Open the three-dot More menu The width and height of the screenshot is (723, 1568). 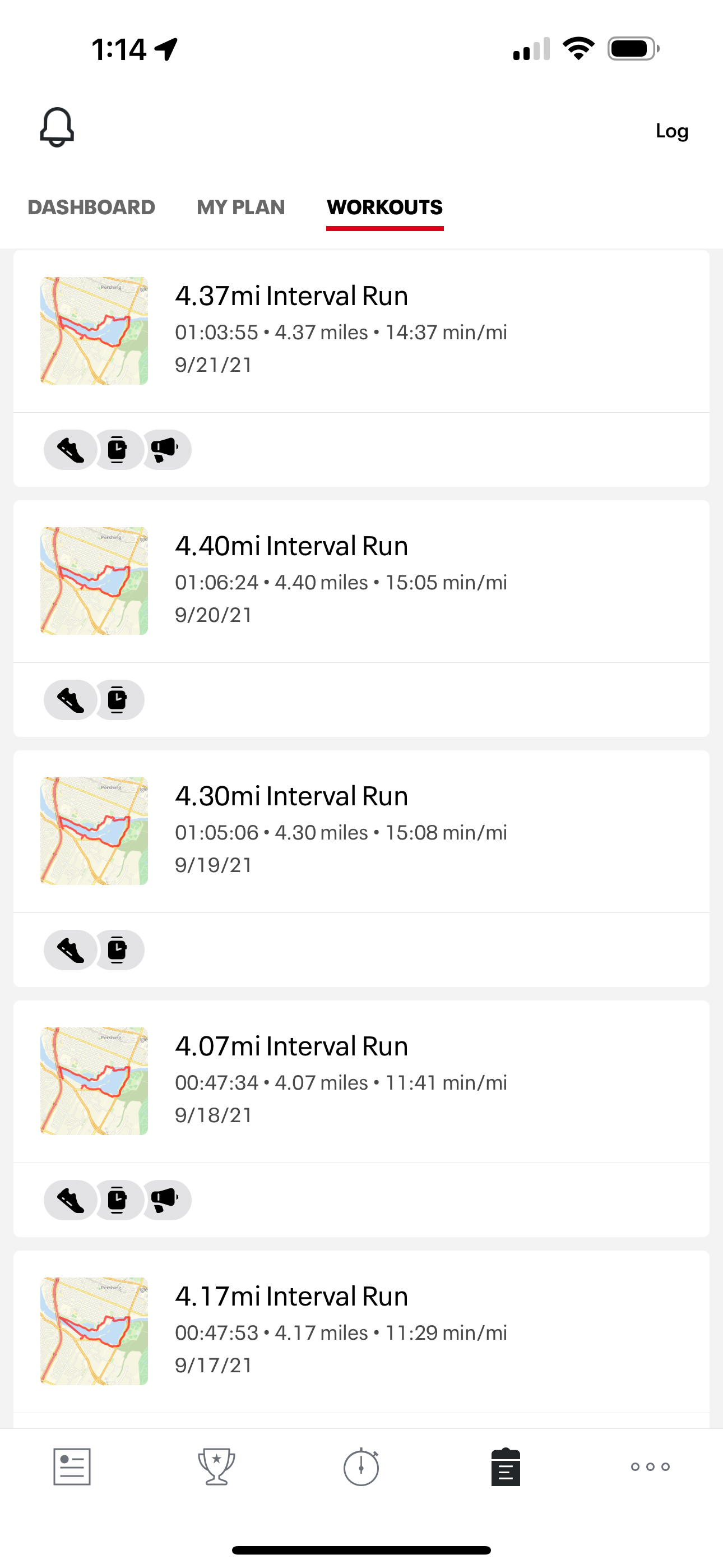tap(651, 1467)
